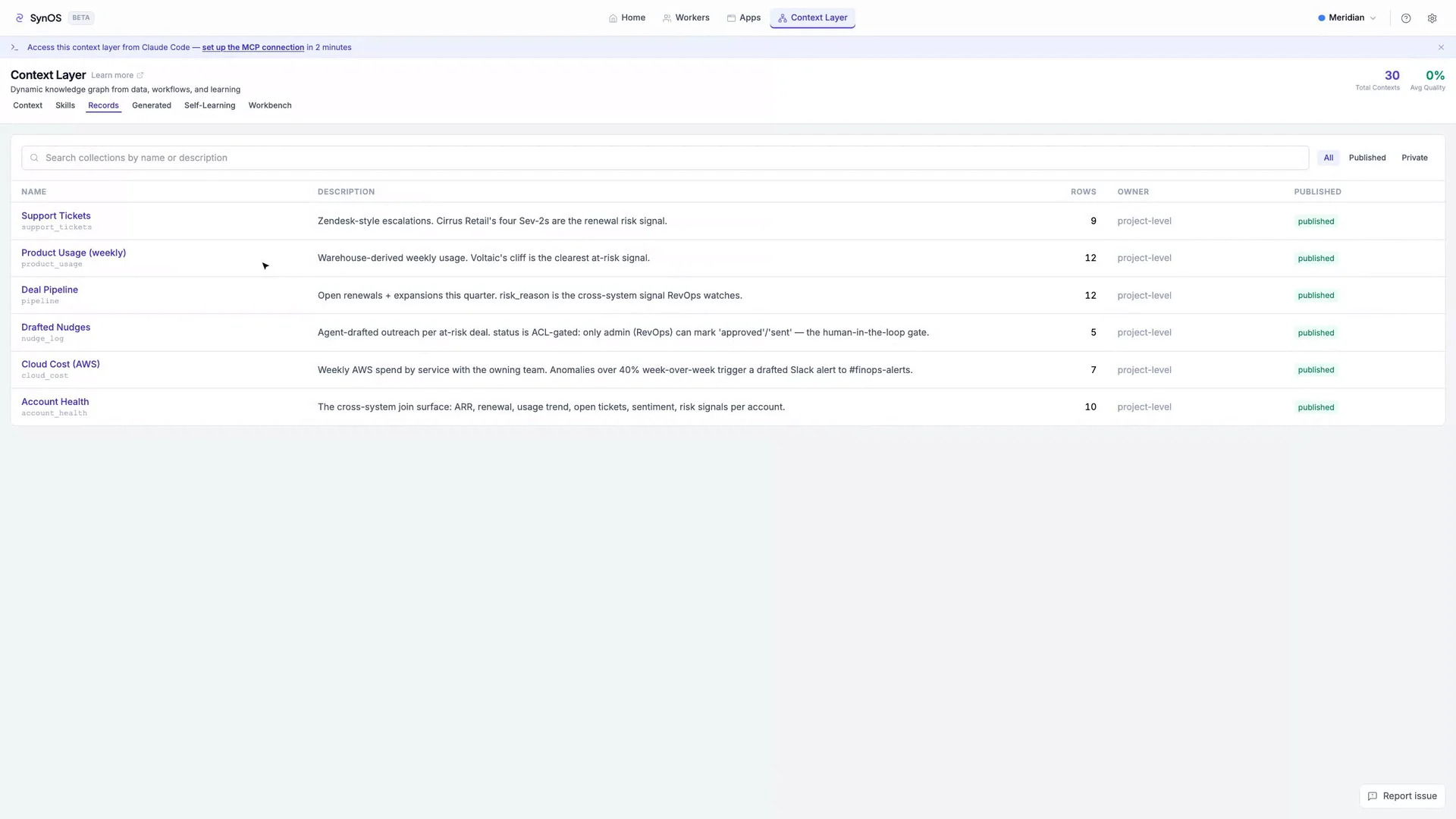The image size is (1456, 819).
Task: Click the Report issue button
Action: point(1402,796)
